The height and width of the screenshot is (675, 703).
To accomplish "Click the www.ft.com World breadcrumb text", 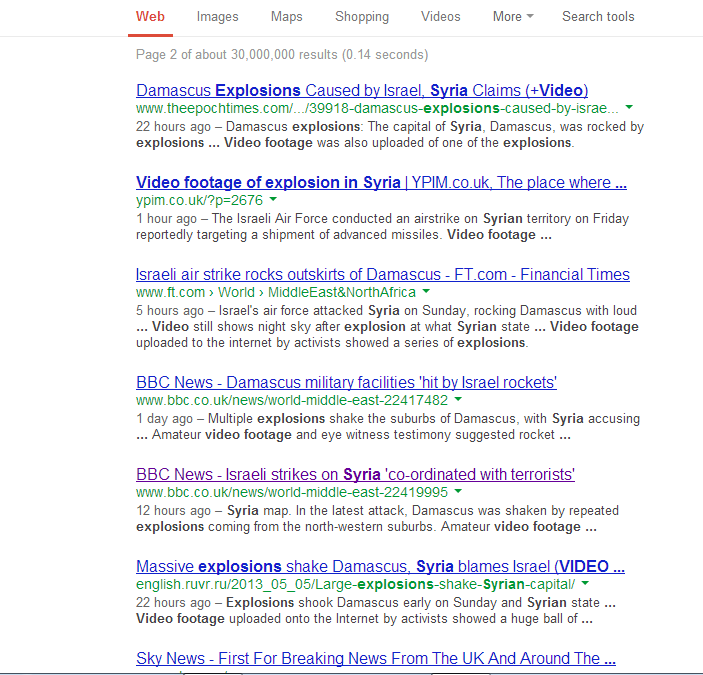I will [x=276, y=293].
